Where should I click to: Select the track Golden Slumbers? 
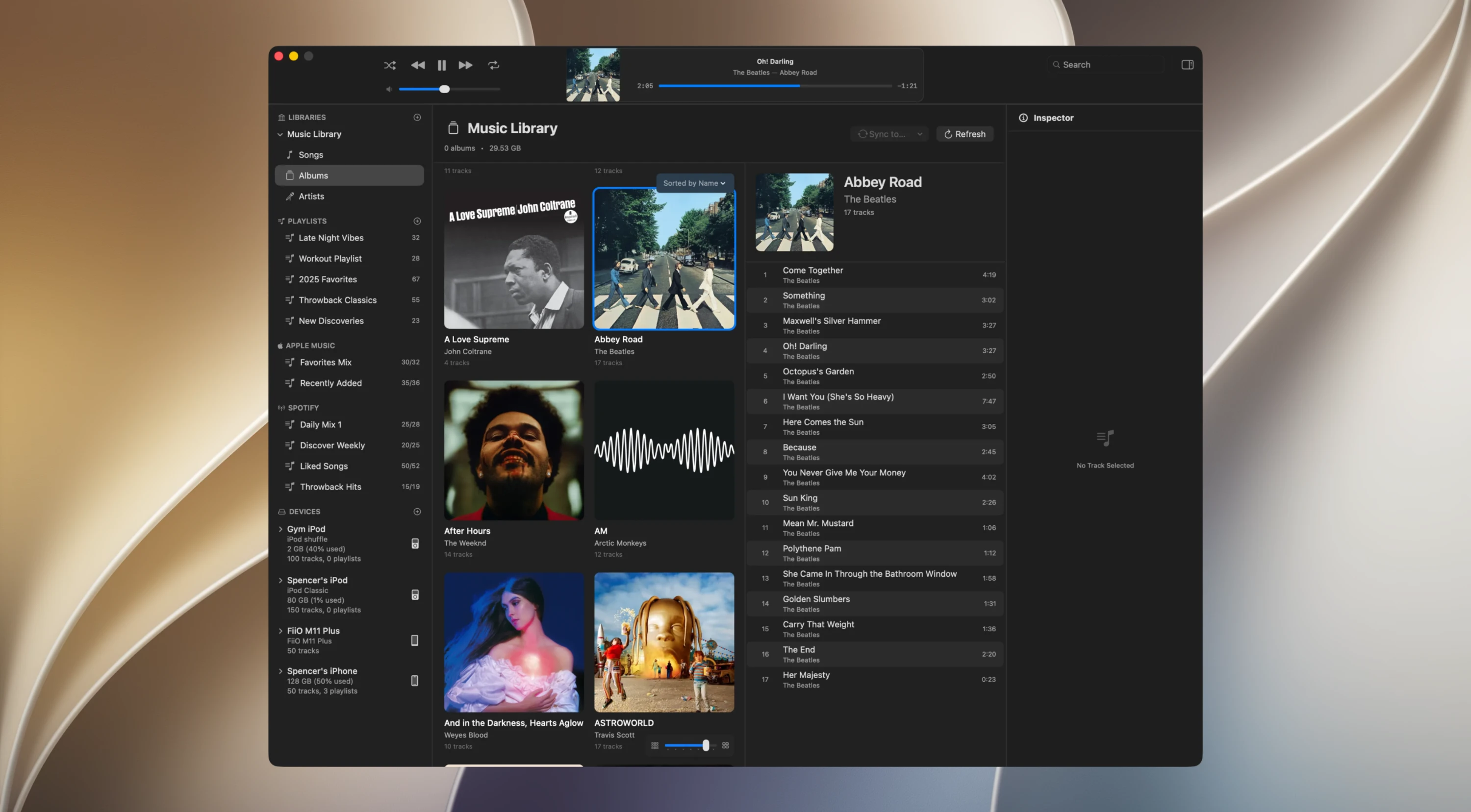point(875,603)
